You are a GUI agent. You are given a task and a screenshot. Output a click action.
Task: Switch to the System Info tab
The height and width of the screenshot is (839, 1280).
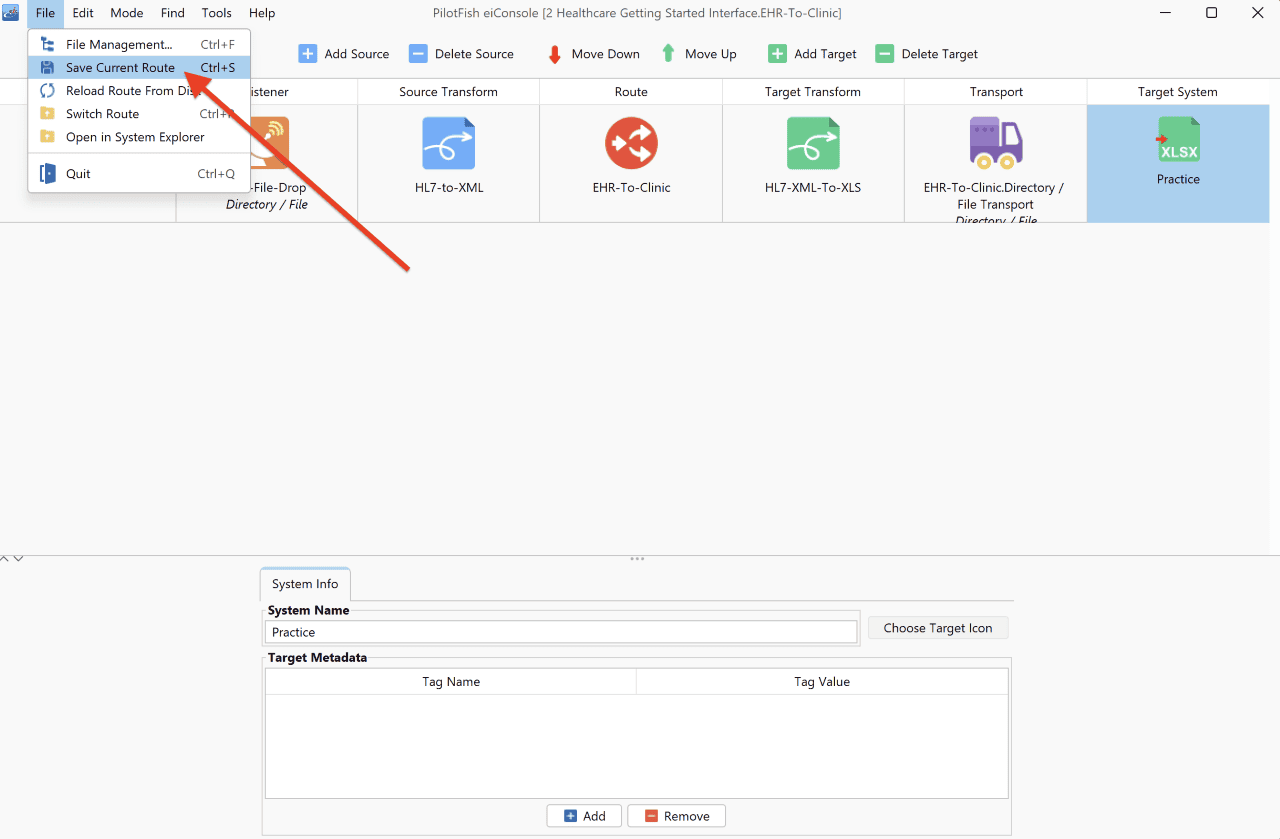click(x=305, y=584)
